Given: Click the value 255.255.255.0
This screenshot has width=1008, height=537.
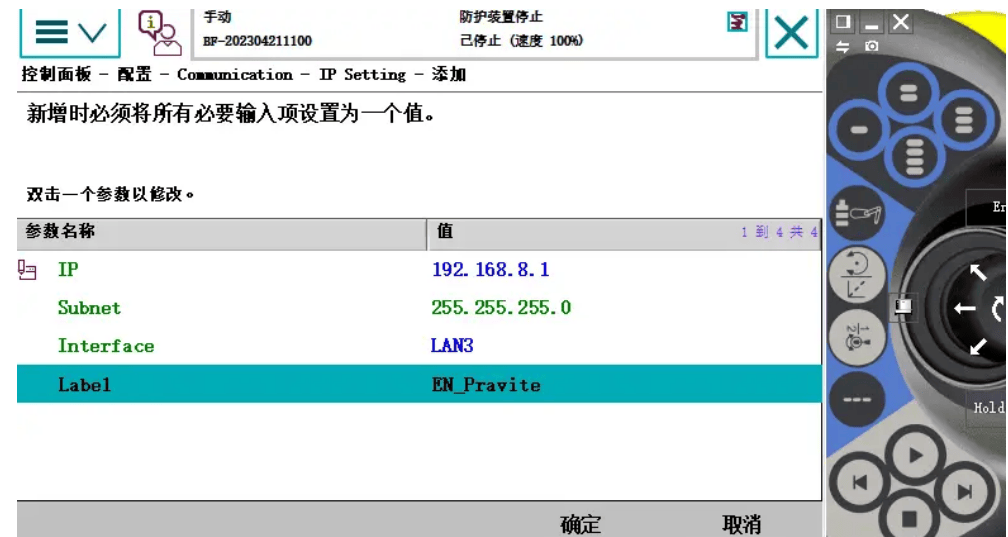Looking at the screenshot, I should [501, 307].
